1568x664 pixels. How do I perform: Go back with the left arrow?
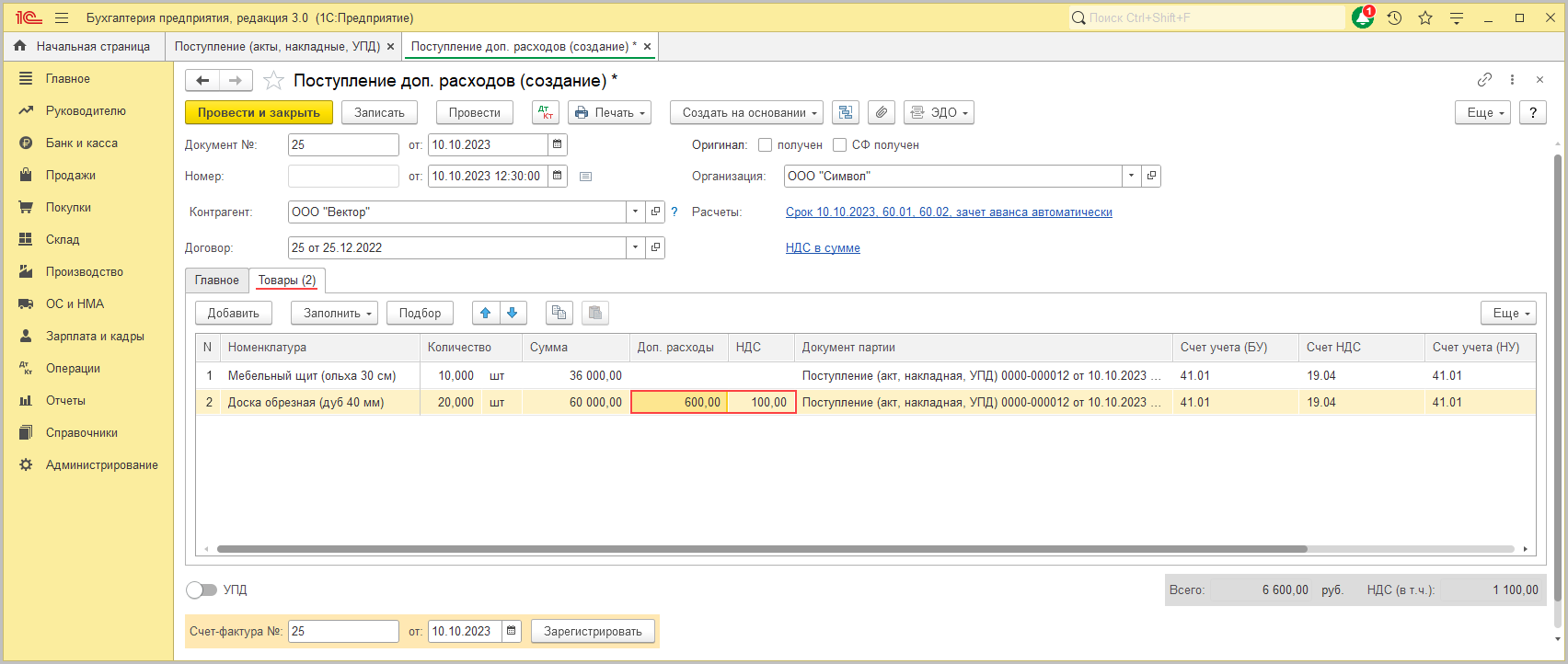pos(202,81)
